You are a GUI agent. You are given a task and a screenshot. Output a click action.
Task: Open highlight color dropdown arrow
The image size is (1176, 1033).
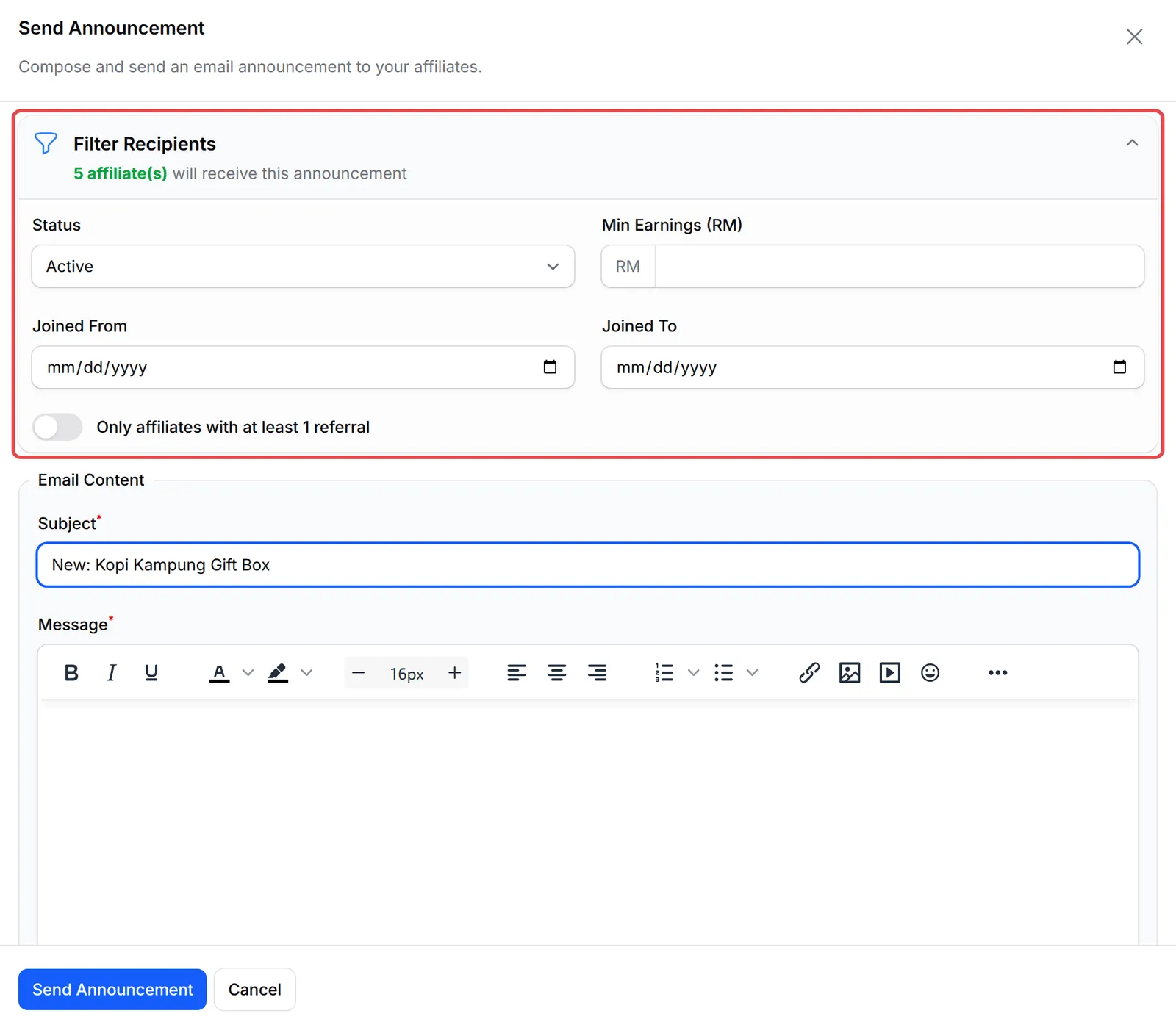click(x=307, y=672)
